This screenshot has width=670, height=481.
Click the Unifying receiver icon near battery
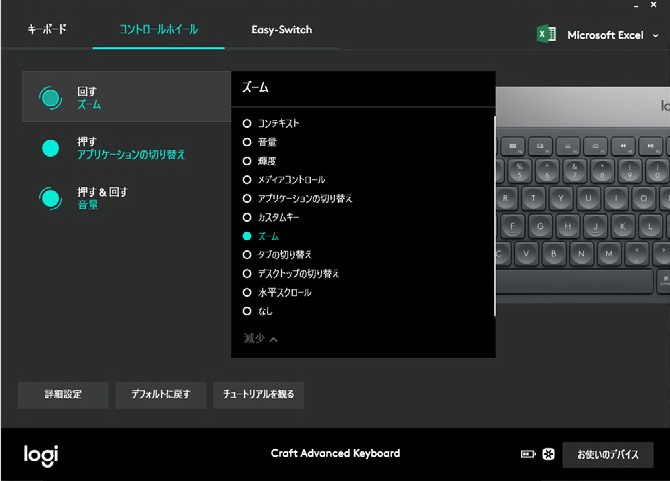pos(549,454)
